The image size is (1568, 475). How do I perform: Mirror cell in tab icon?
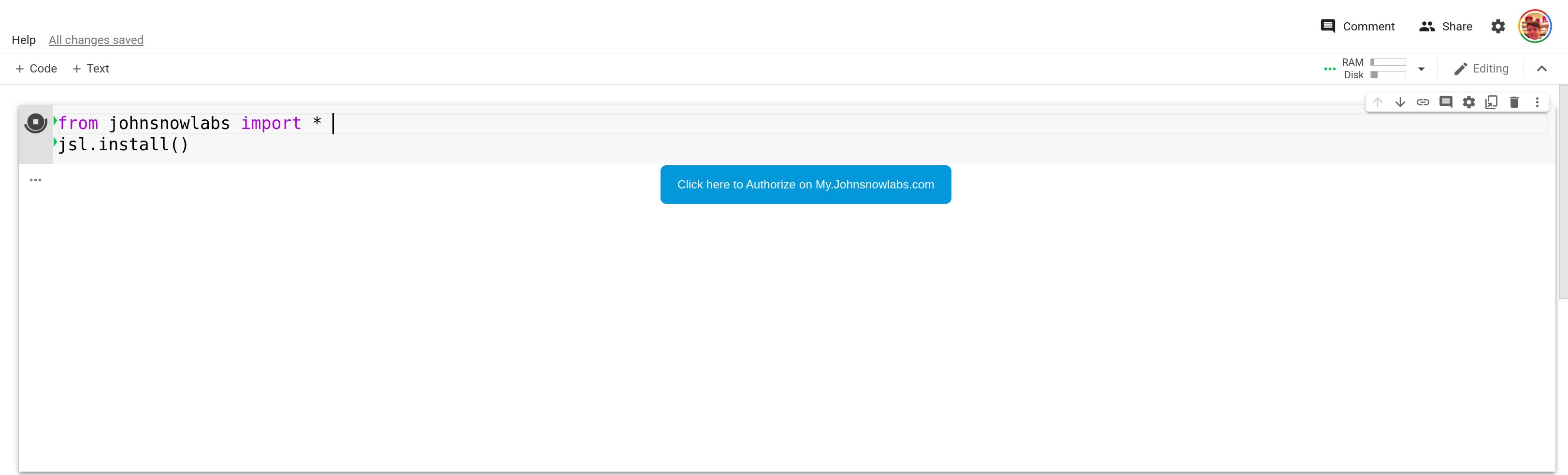pyautogui.click(x=1491, y=102)
